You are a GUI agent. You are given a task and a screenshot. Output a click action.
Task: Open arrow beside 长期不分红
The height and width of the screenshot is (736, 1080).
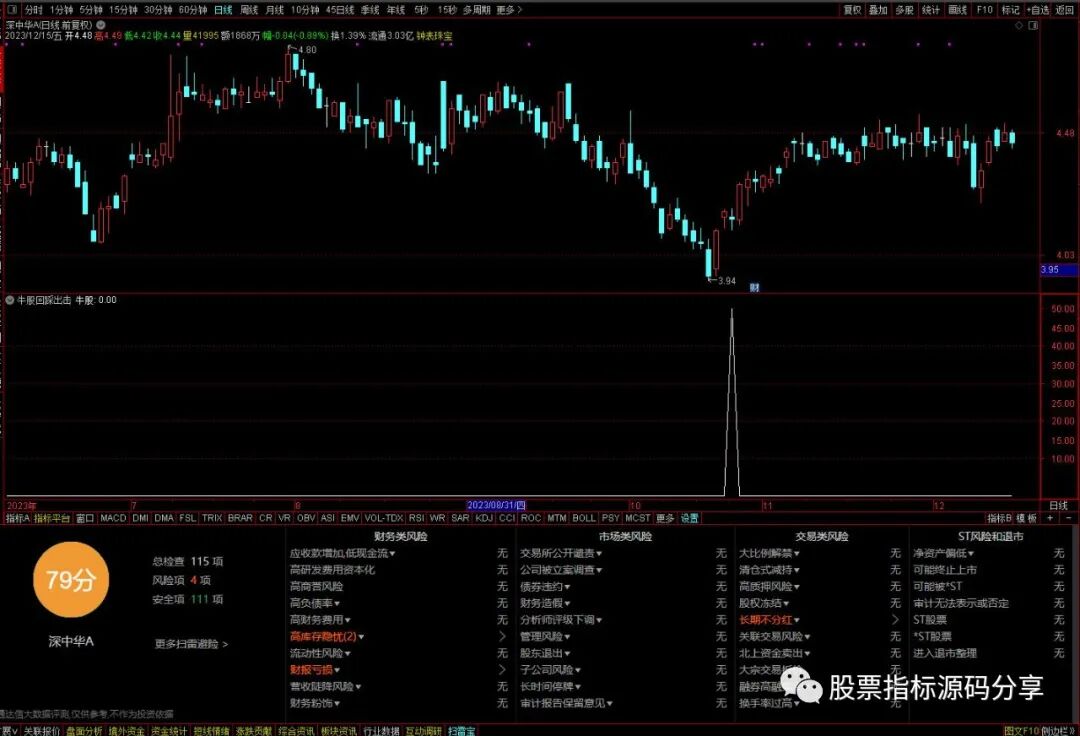tap(895, 620)
